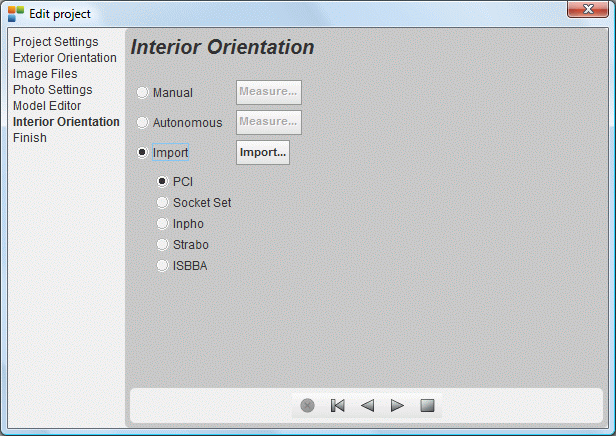Screen dimensions: 616x436
Task: Choose PCI import format
Action: 162,181
